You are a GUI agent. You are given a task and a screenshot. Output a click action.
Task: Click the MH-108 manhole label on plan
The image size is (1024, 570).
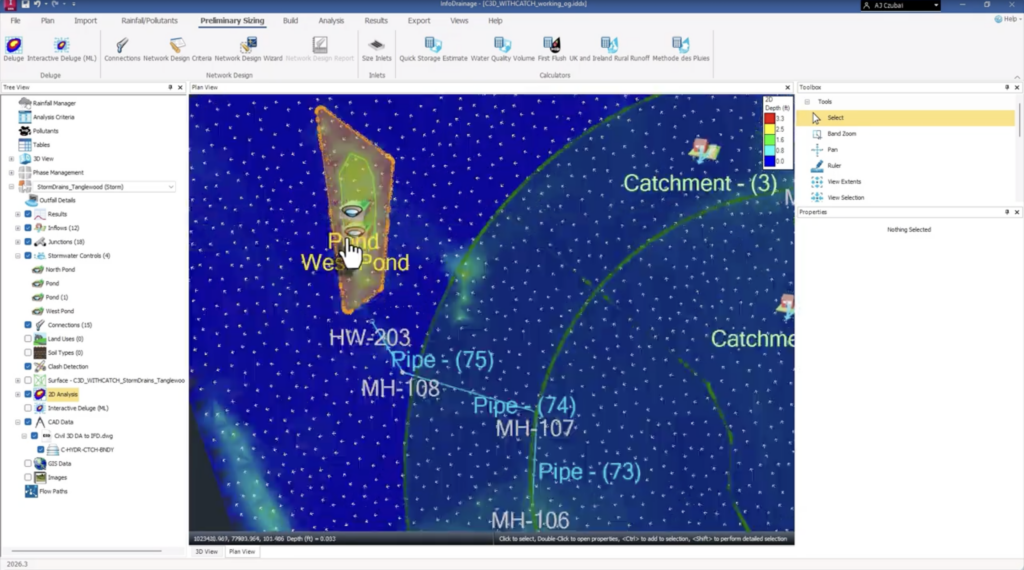(400, 388)
